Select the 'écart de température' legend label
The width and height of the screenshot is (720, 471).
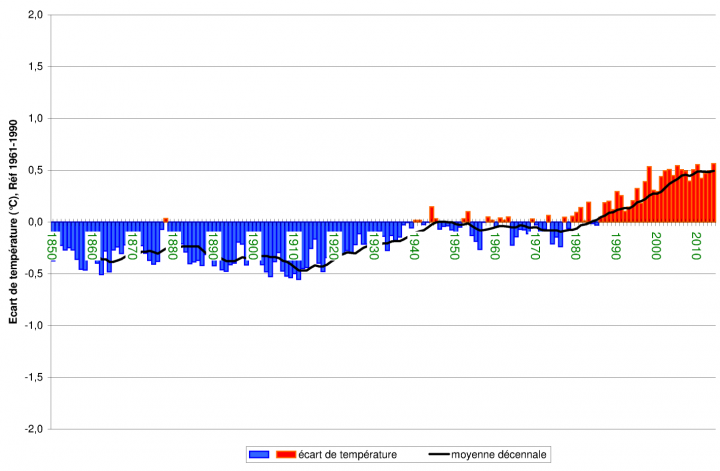[348, 454]
